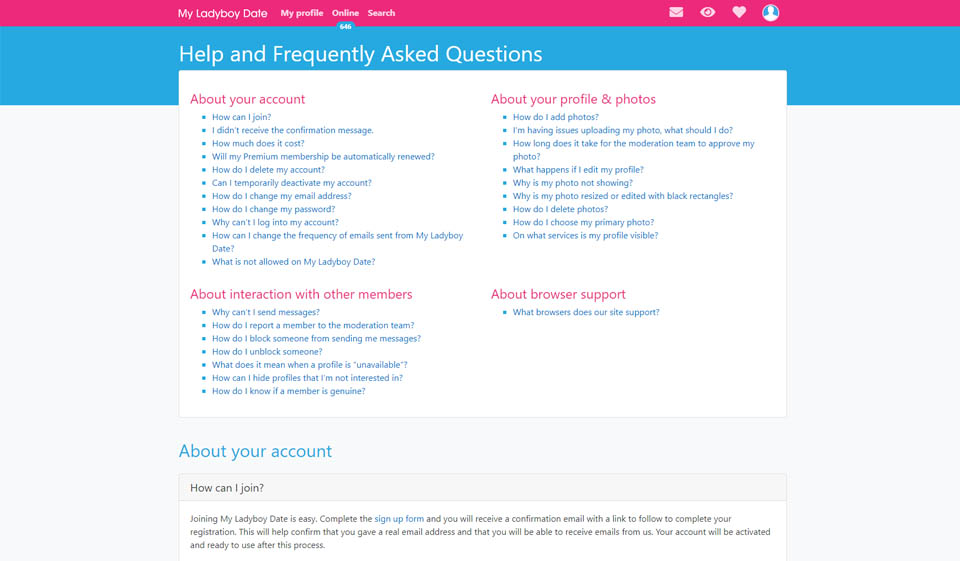Open the messages envelope icon

tap(677, 13)
